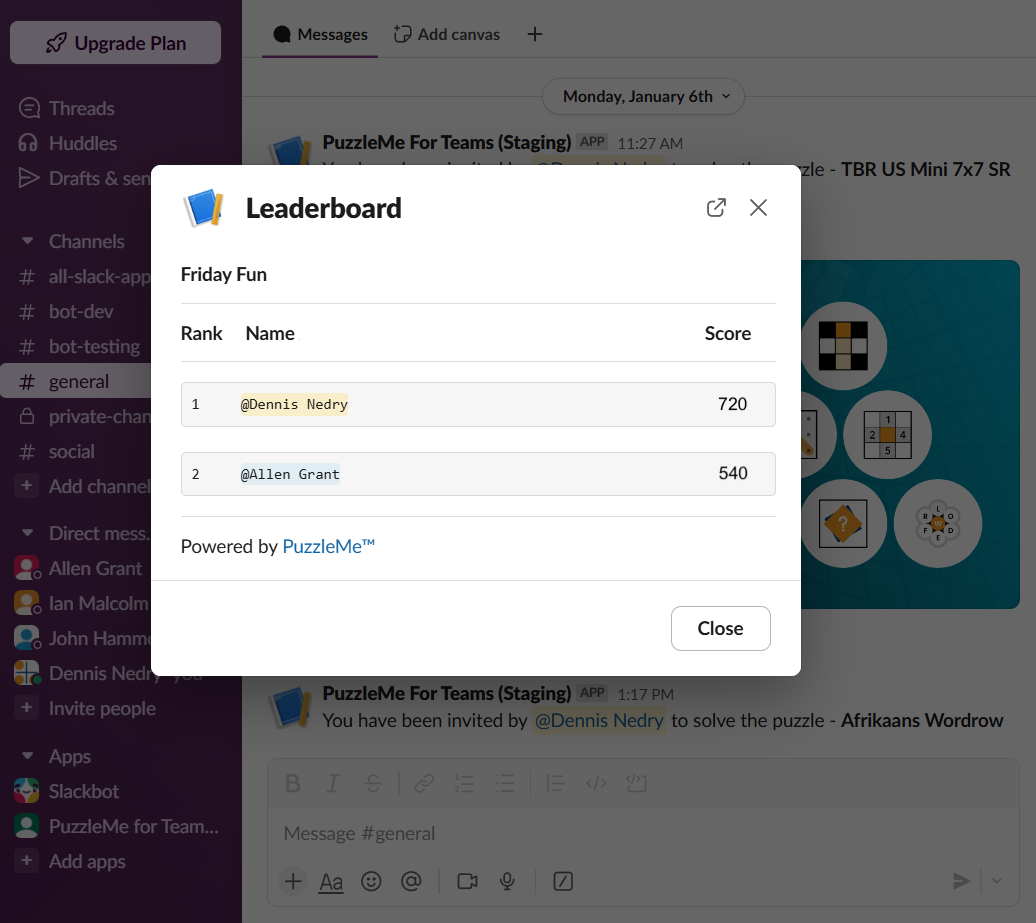Dismiss Leaderboard with the X icon

click(758, 207)
